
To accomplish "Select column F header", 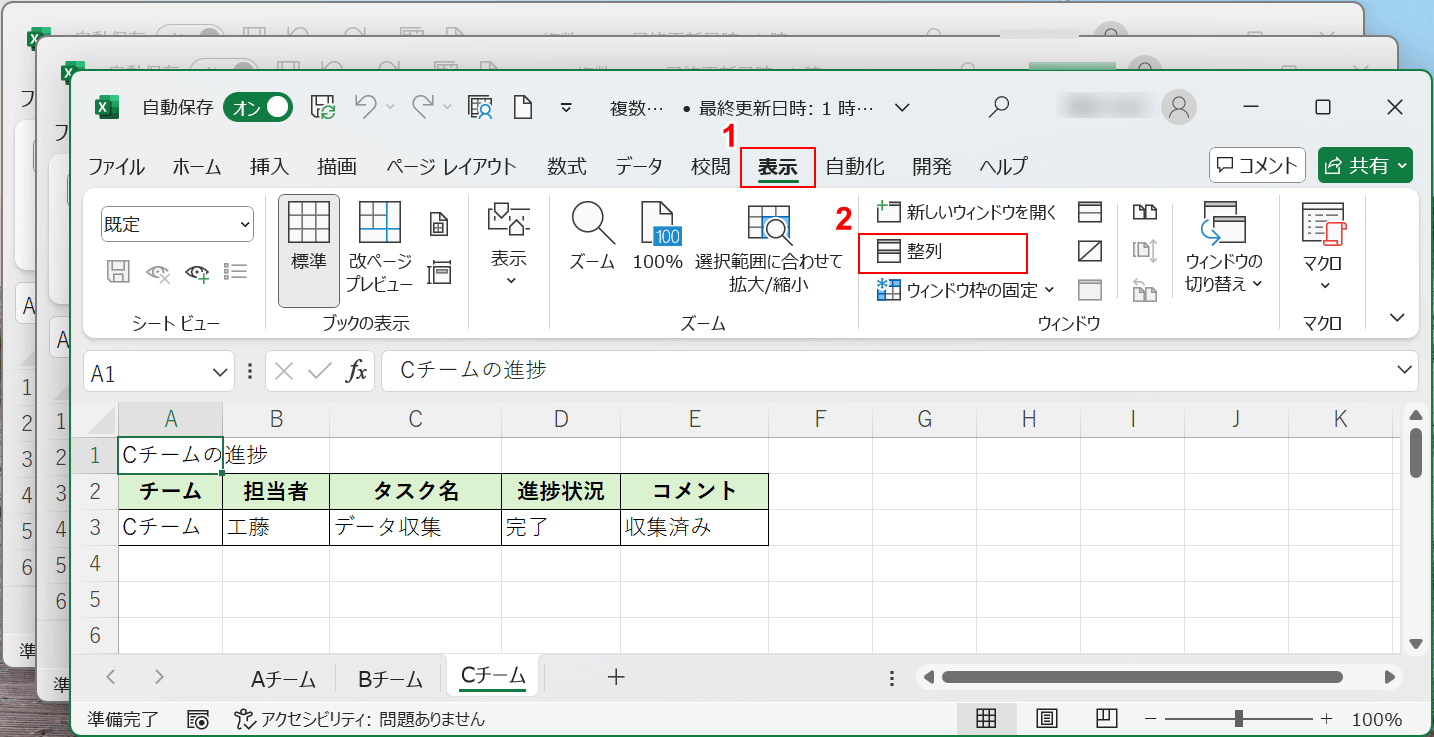I will point(820,419).
